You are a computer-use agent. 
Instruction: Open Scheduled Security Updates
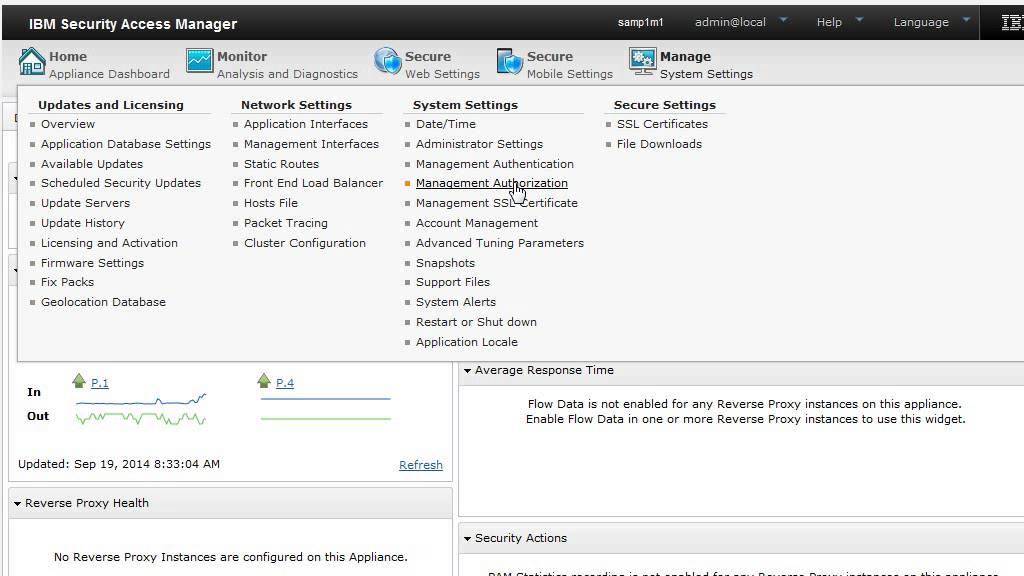pyautogui.click(x=121, y=184)
